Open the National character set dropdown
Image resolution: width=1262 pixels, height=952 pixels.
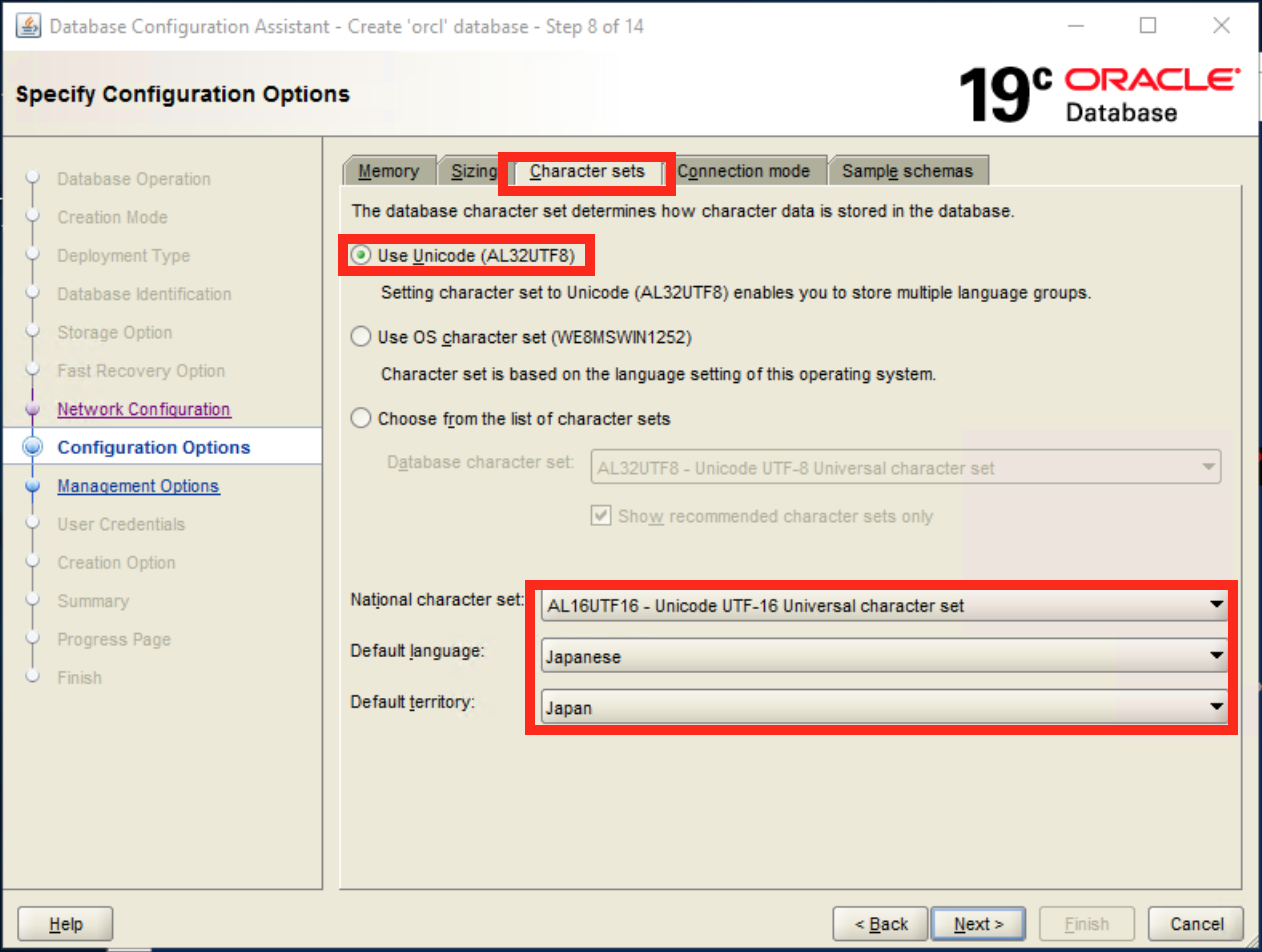884,604
